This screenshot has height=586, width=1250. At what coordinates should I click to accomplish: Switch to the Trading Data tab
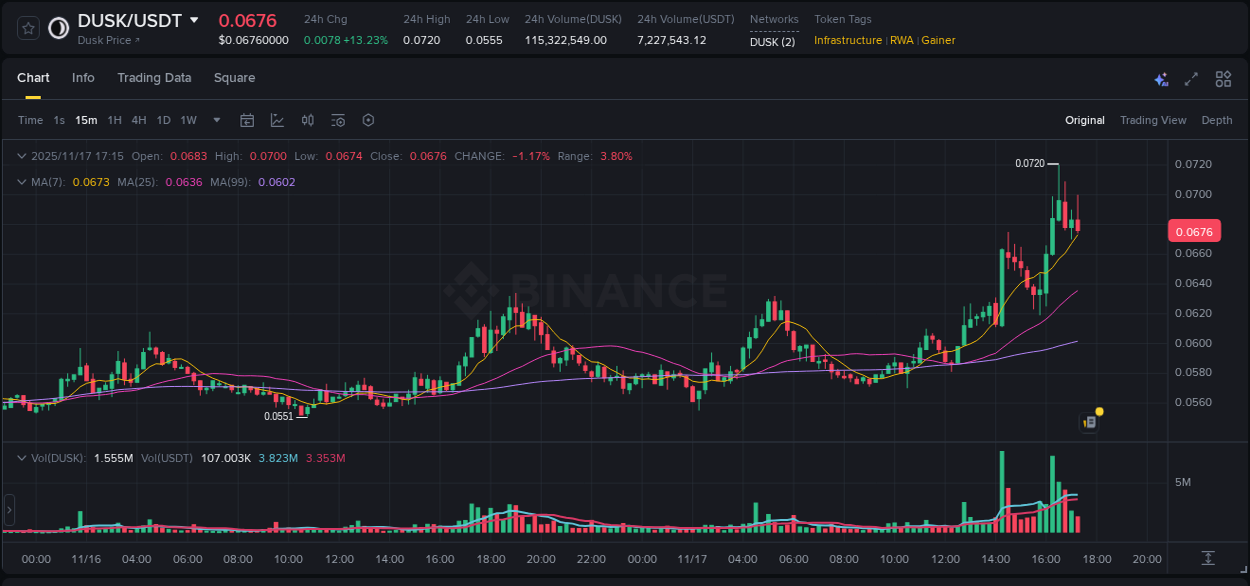coord(154,78)
